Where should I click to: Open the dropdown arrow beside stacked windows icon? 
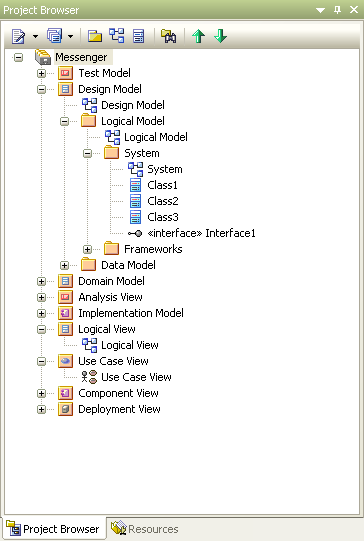pyautogui.click(x=70, y=36)
